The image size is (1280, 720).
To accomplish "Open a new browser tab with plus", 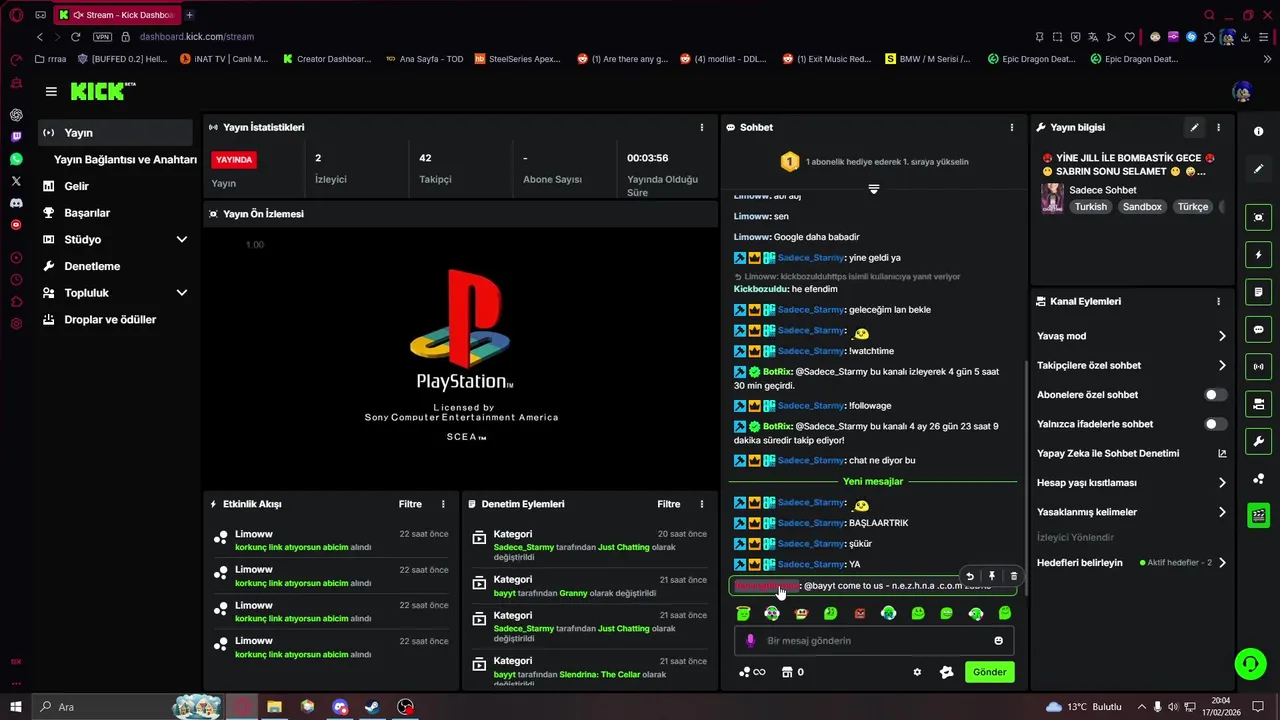I will (189, 15).
